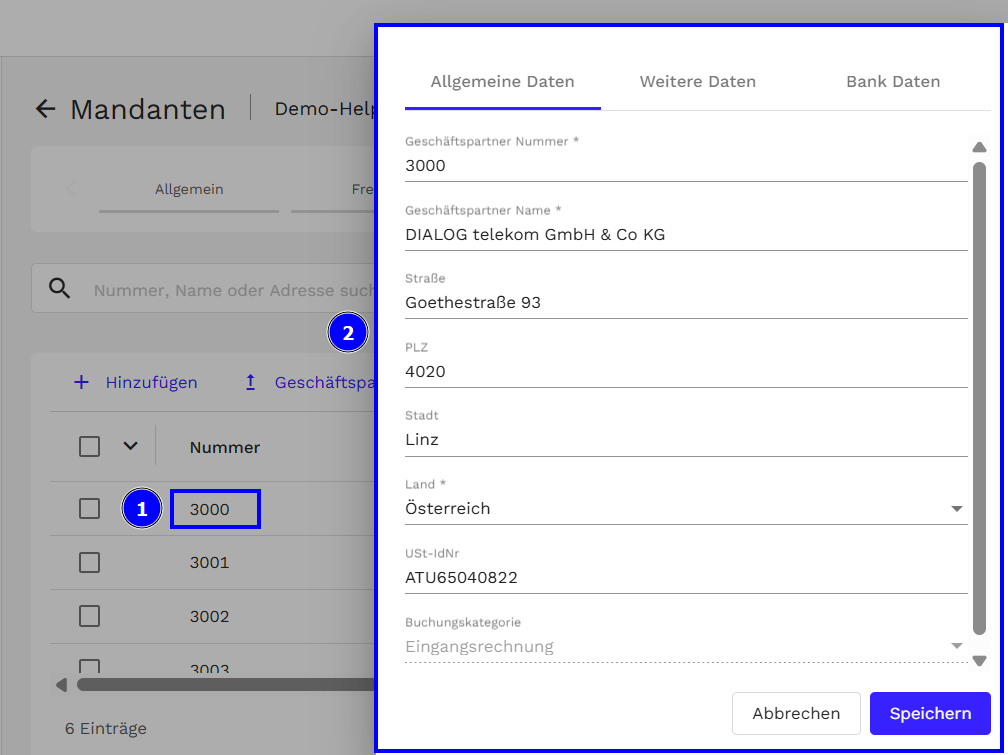Switch to the Bank Daten tab
The image size is (1008, 755).
click(x=892, y=82)
